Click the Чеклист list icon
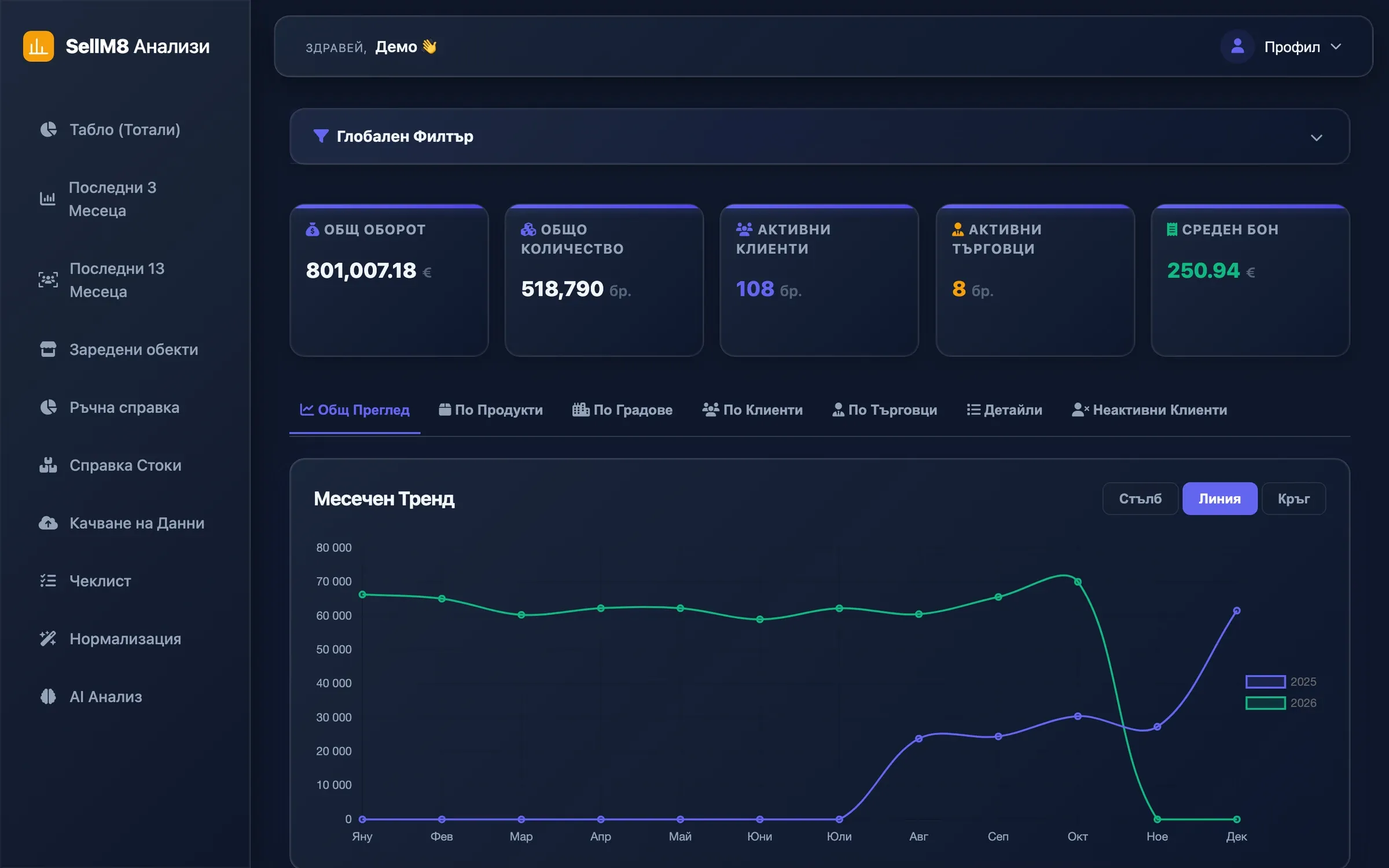The width and height of the screenshot is (1389, 868). [x=48, y=580]
